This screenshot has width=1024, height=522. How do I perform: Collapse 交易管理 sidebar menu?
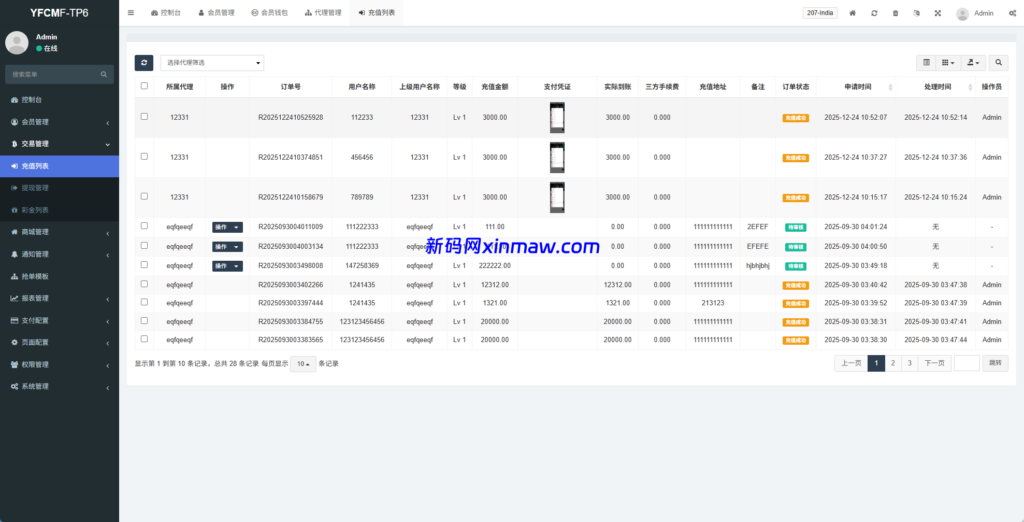coord(59,144)
